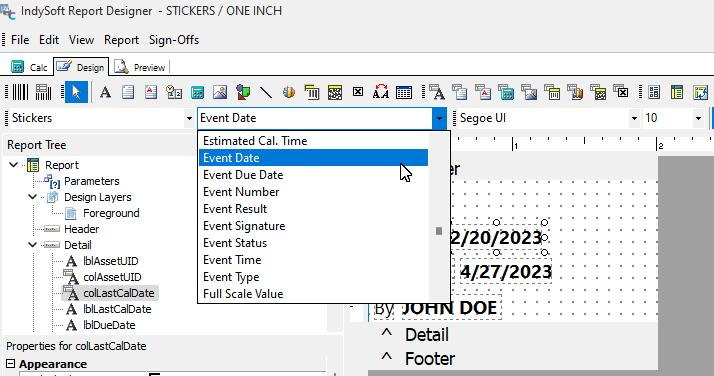Pick the Memo component tool
Image resolution: width=714 pixels, height=376 pixels.
tap(128, 92)
